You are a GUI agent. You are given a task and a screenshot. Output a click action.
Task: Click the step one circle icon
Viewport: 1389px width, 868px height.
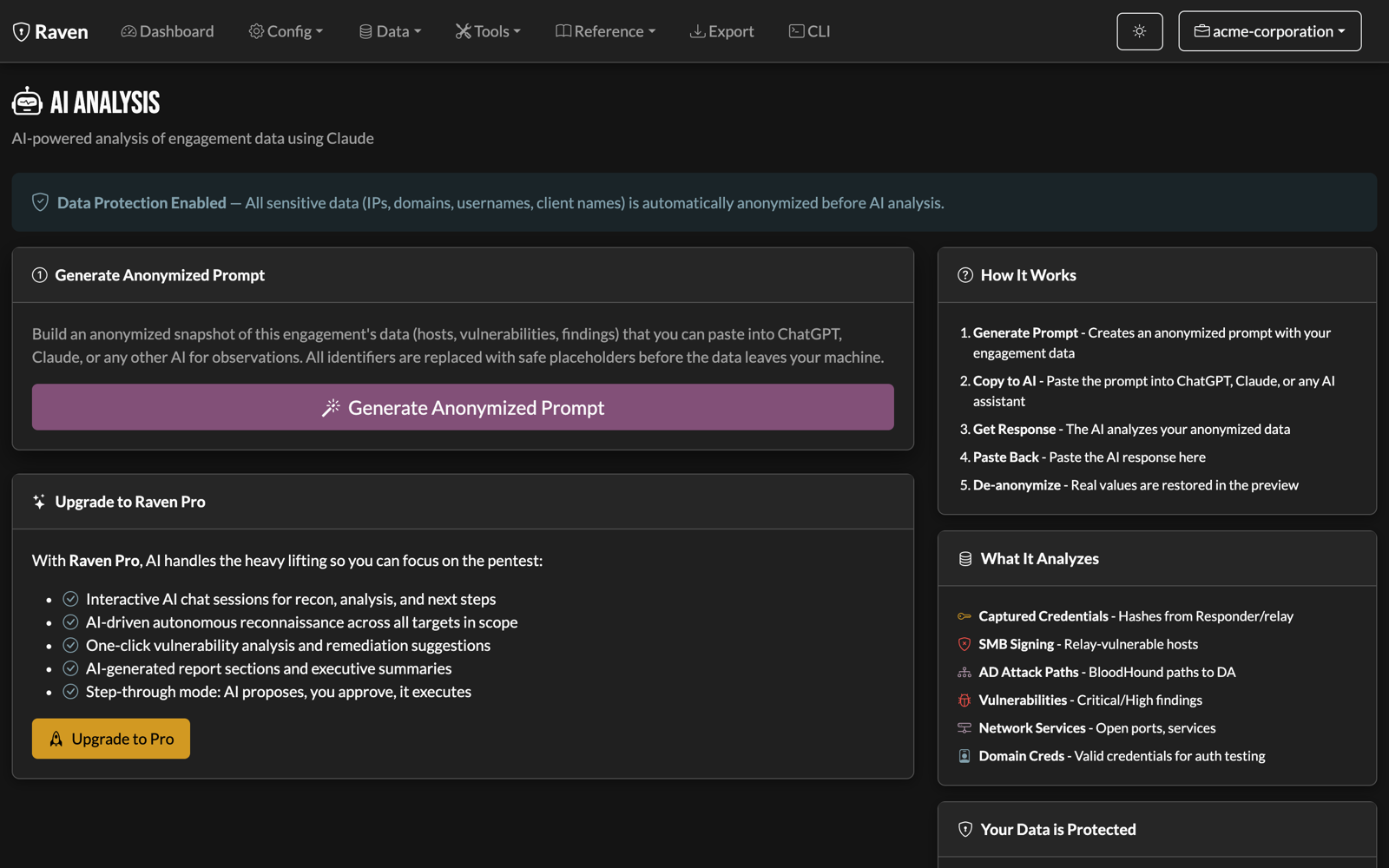(40, 275)
